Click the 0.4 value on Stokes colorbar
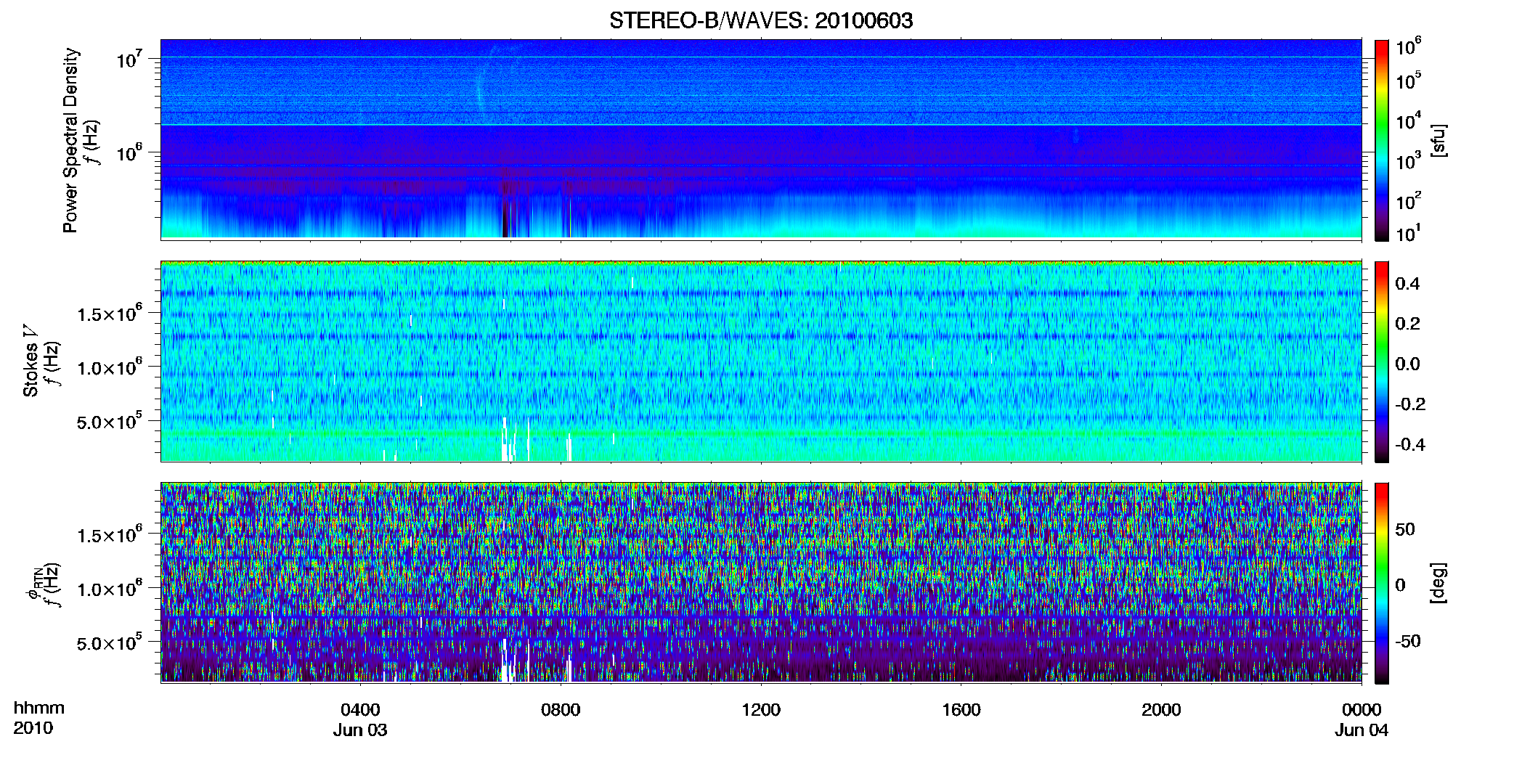 (1407, 284)
